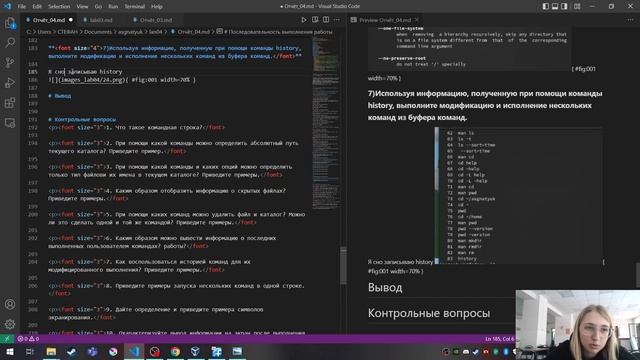Open Google Chrome from the taskbar
640x360 pixels.
(175, 351)
